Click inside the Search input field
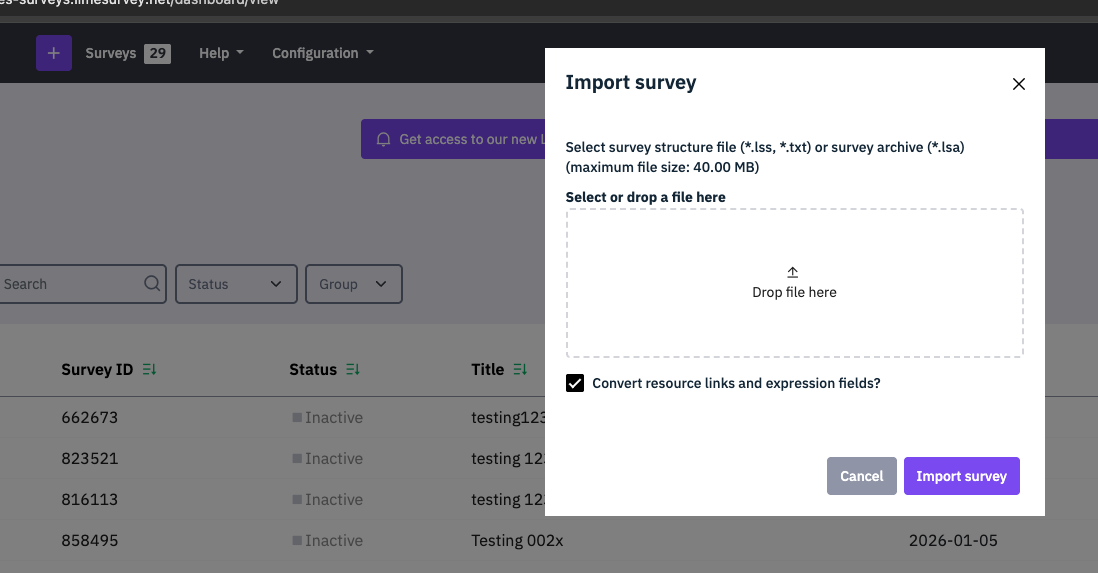Screen dimensions: 1098x573 click(x=70, y=284)
